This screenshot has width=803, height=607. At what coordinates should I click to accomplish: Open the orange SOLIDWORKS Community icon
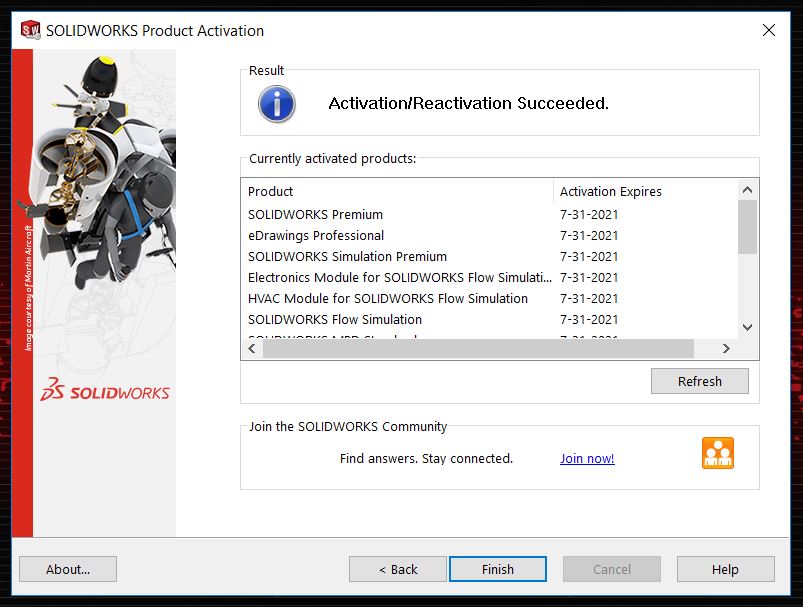tap(717, 453)
